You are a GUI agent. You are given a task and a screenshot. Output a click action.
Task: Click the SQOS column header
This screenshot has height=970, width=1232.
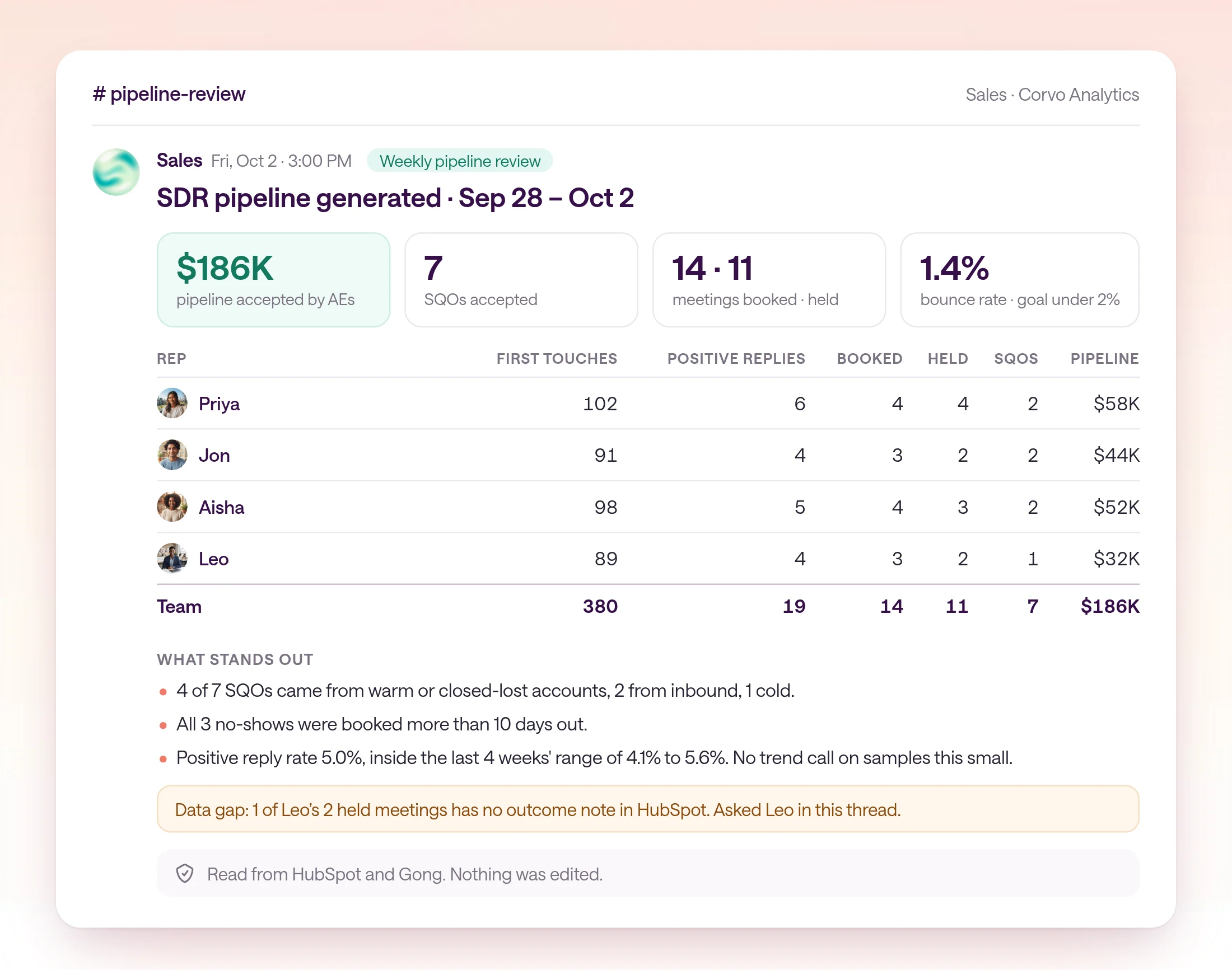click(x=1015, y=359)
